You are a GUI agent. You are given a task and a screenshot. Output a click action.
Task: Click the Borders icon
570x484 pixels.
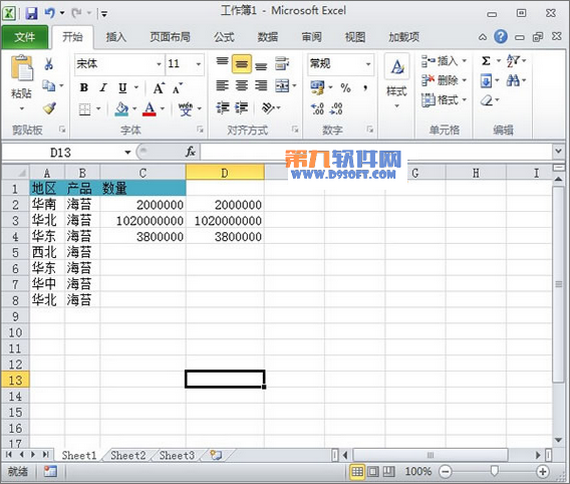coord(84,109)
